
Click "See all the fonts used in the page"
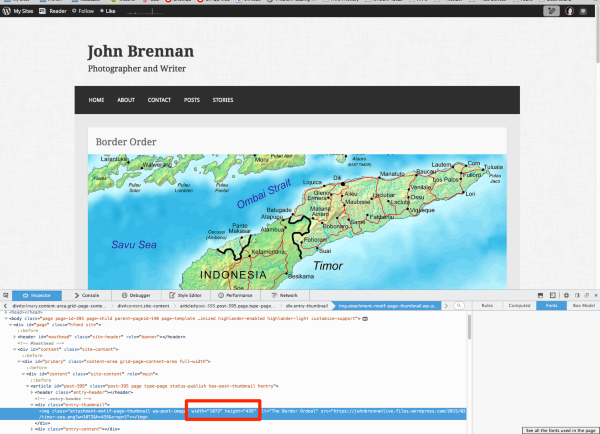pyautogui.click(x=561, y=431)
